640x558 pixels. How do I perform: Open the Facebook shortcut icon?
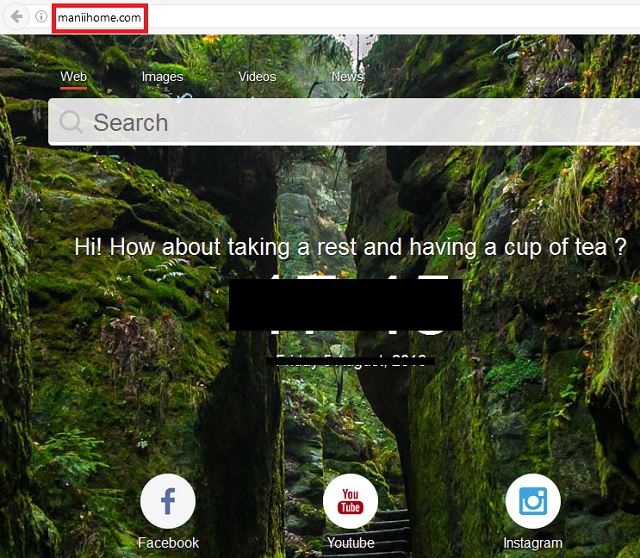168,501
